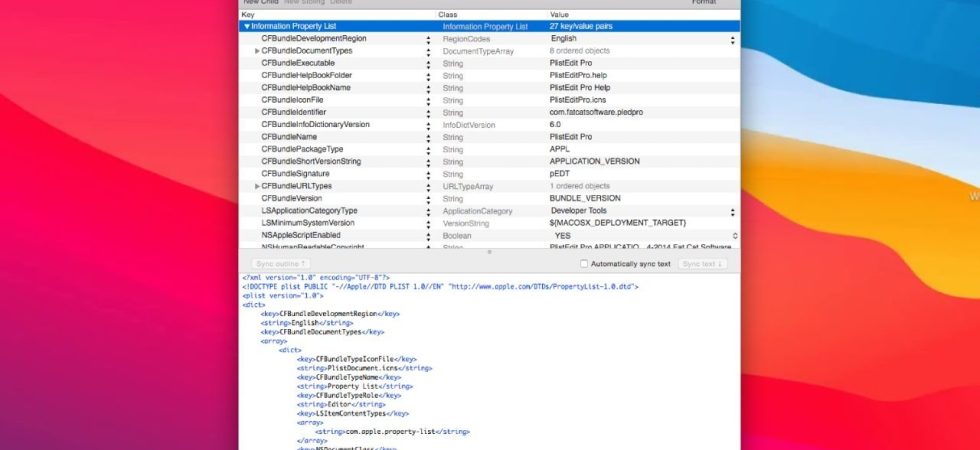
Task: Open key popup arrows beside CFBundleExecutable
Action: [x=428, y=63]
